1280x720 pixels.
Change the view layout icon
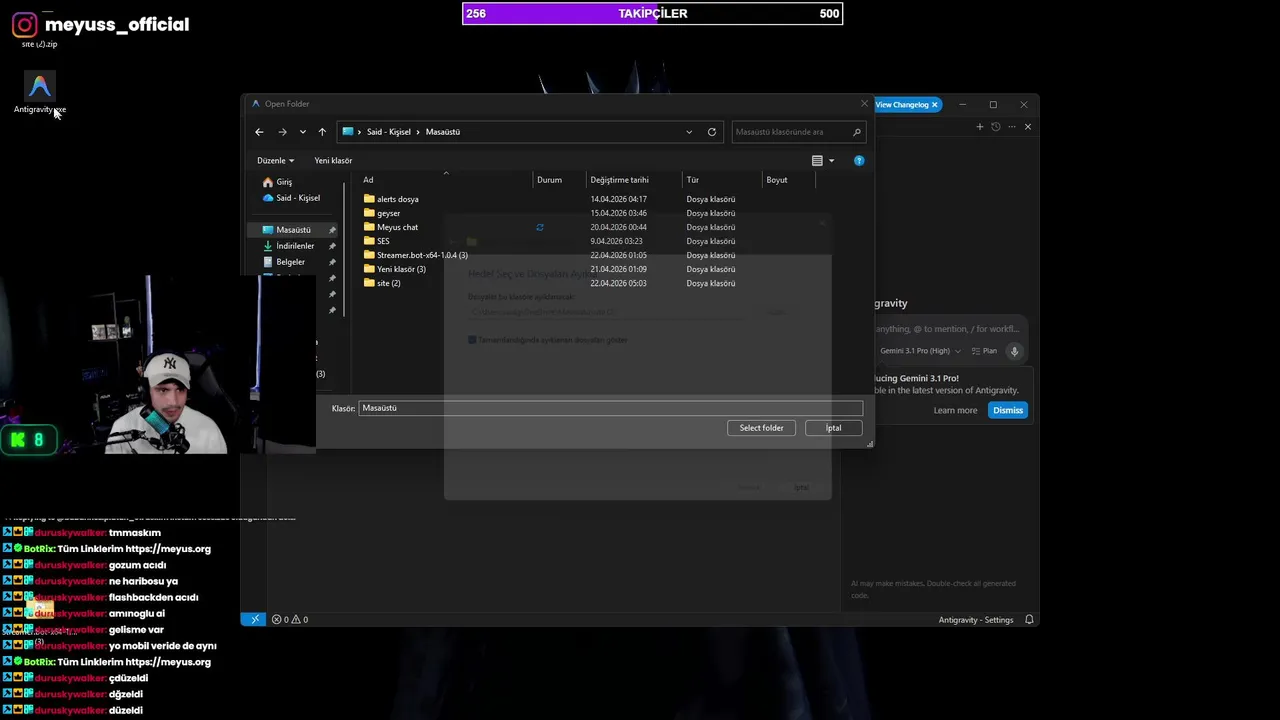click(x=817, y=160)
